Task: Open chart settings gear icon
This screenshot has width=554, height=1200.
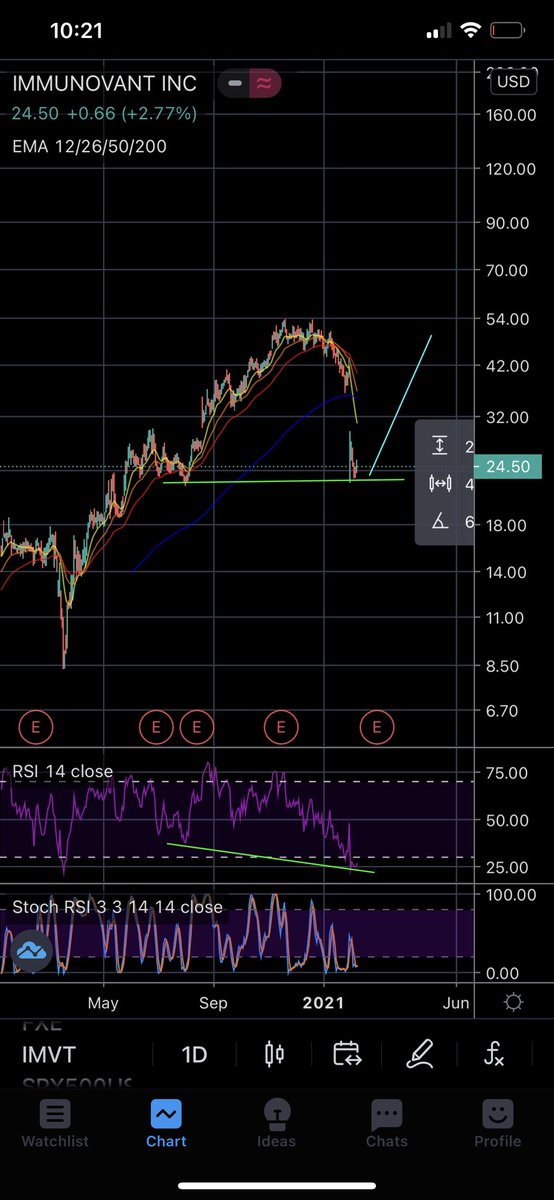Action: click(513, 1002)
